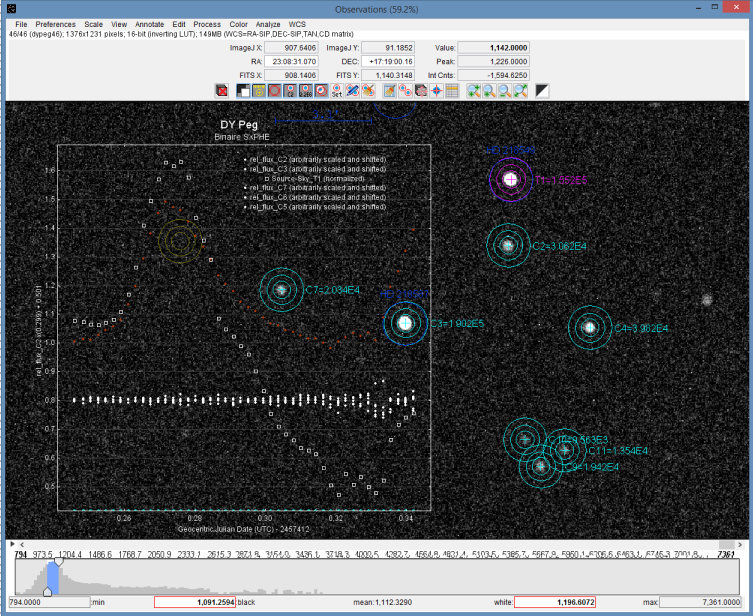The image size is (753, 616).
Task: Click the stack scrollbar right arrow
Action: click(x=740, y=544)
